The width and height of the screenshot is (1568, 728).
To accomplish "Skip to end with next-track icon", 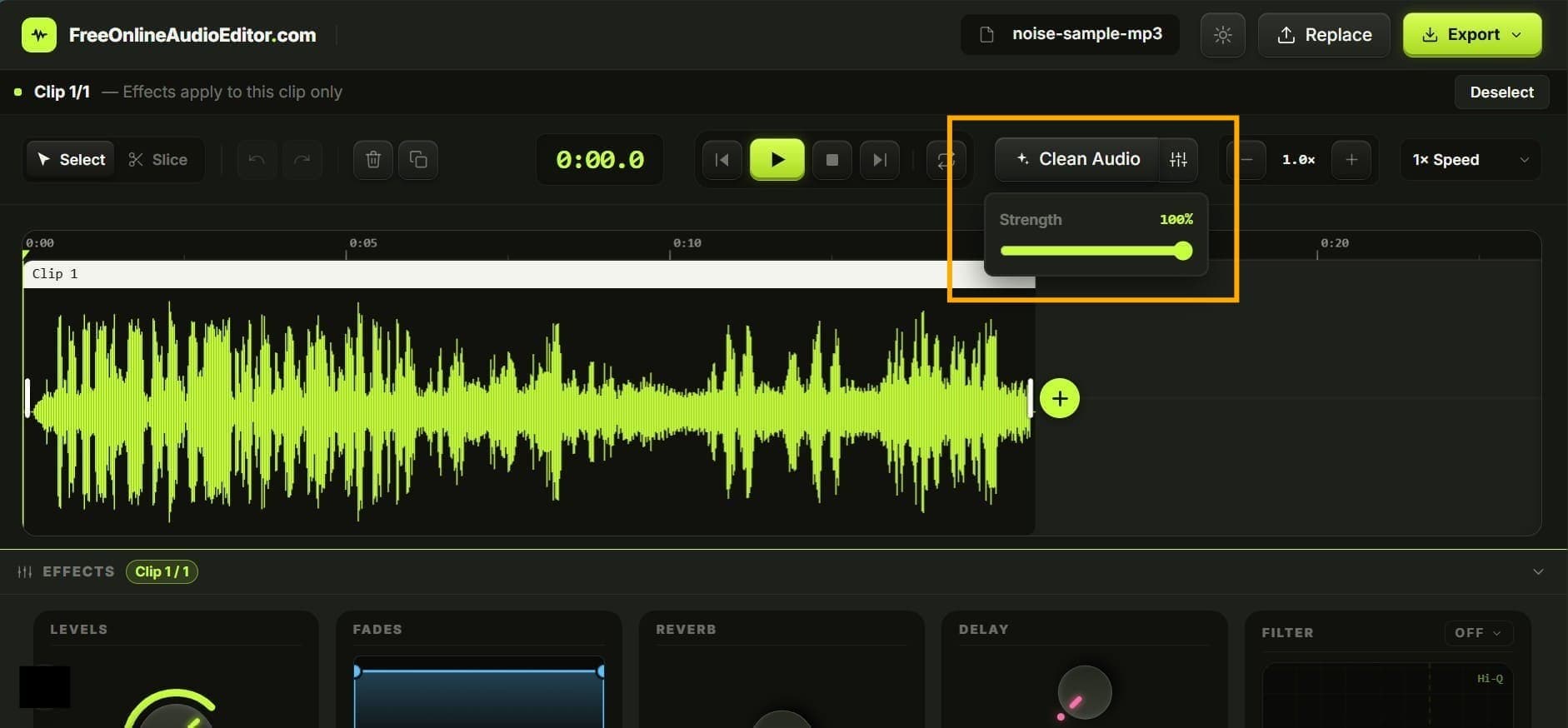I will coord(879,159).
